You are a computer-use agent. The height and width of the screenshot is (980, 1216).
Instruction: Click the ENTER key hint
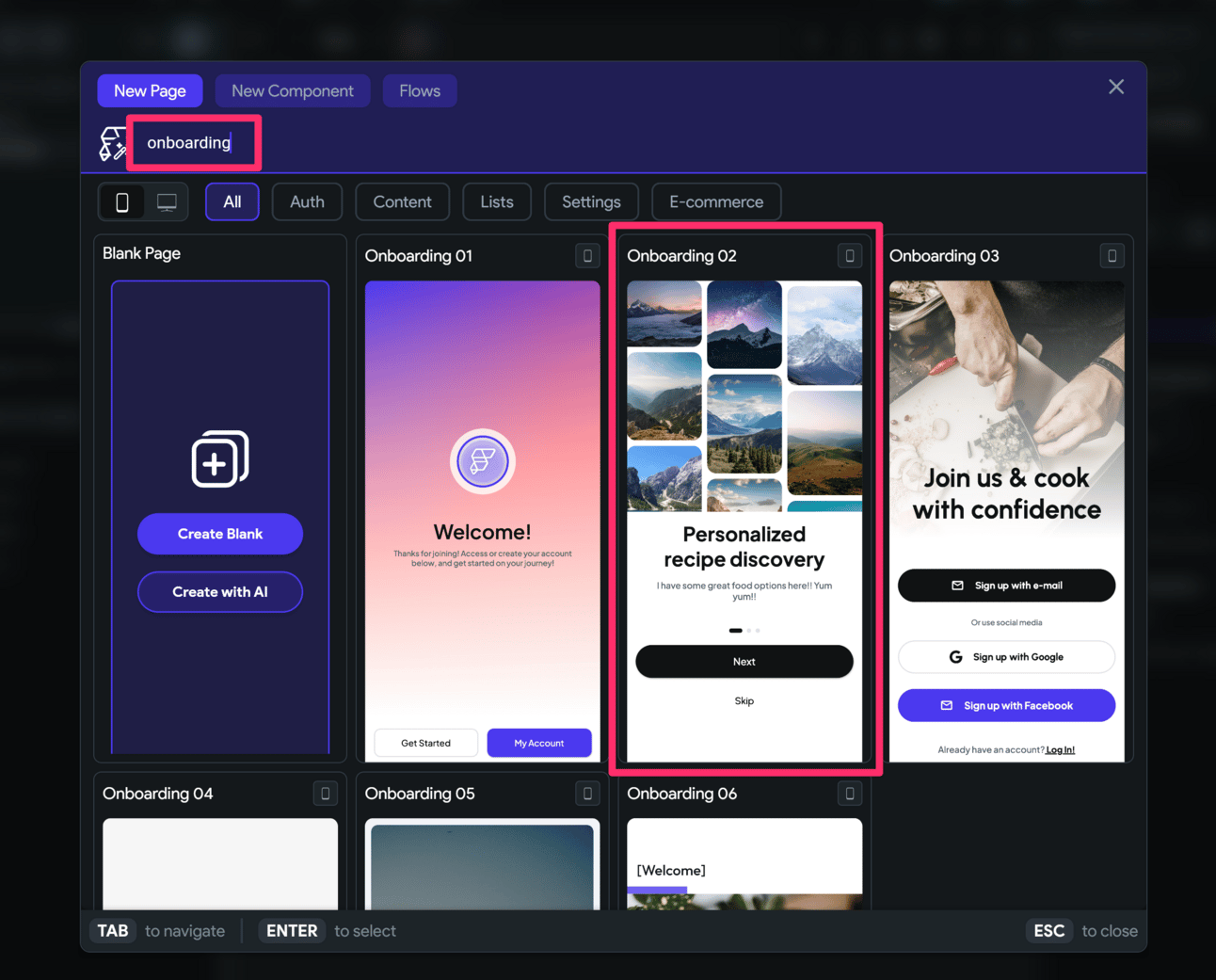coord(292,931)
